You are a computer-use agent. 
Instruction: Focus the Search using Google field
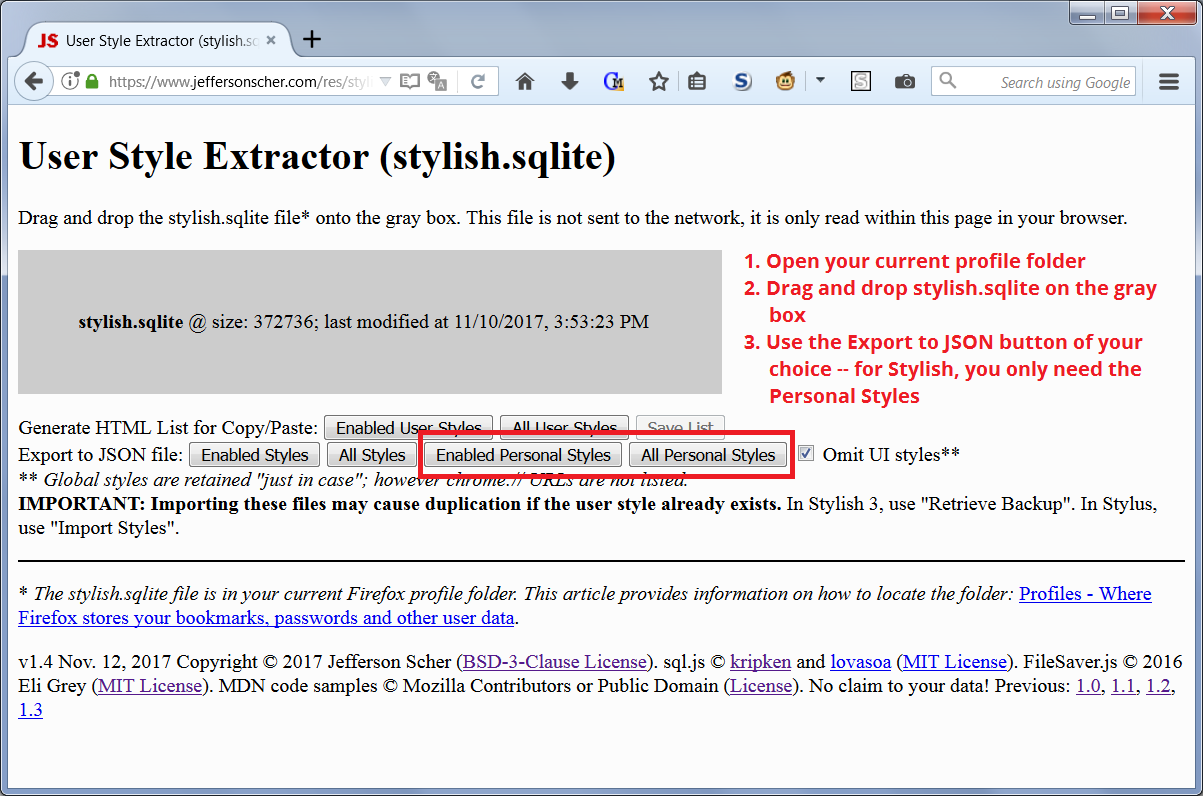click(x=1034, y=82)
